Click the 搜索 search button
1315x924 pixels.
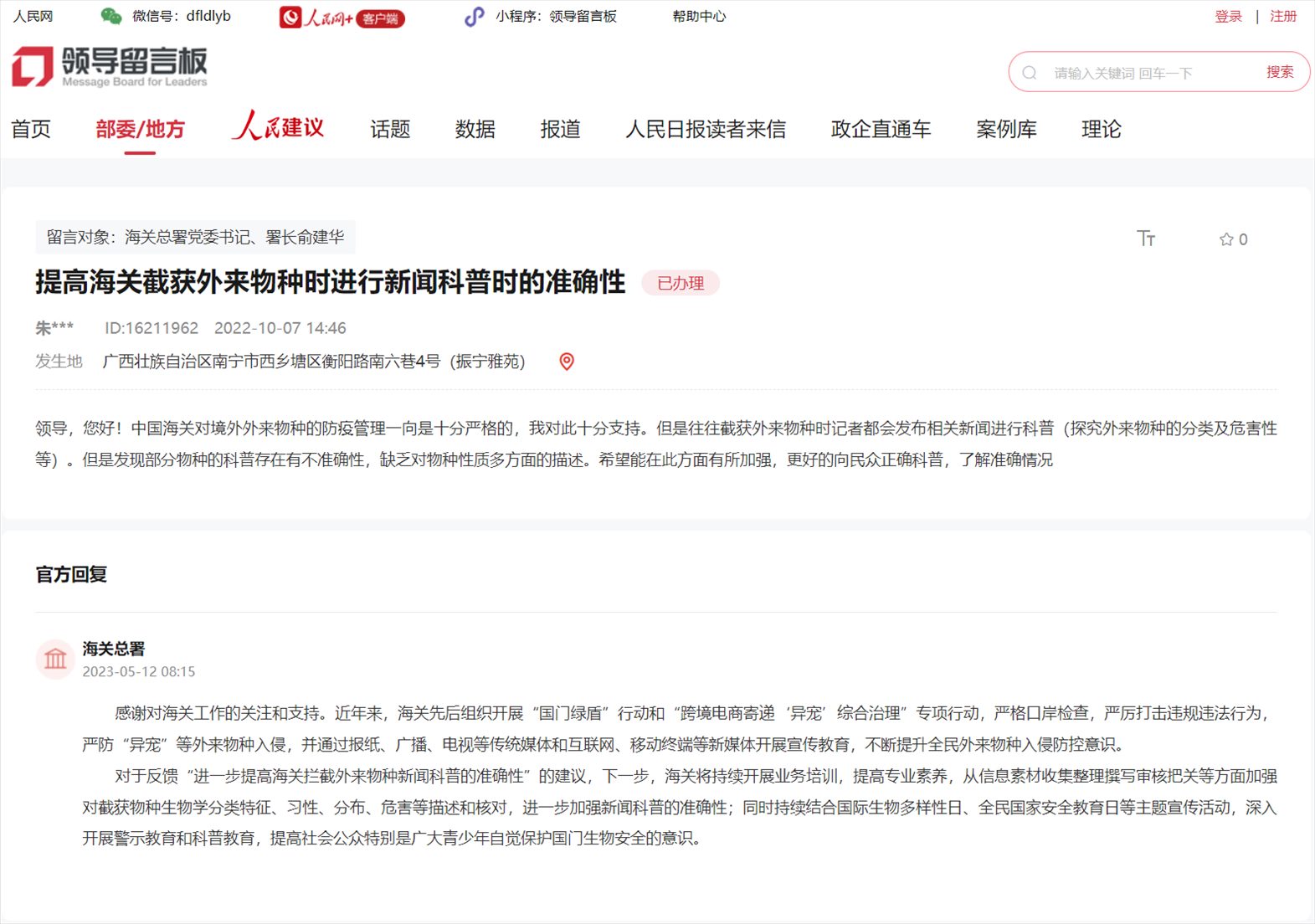point(1279,72)
